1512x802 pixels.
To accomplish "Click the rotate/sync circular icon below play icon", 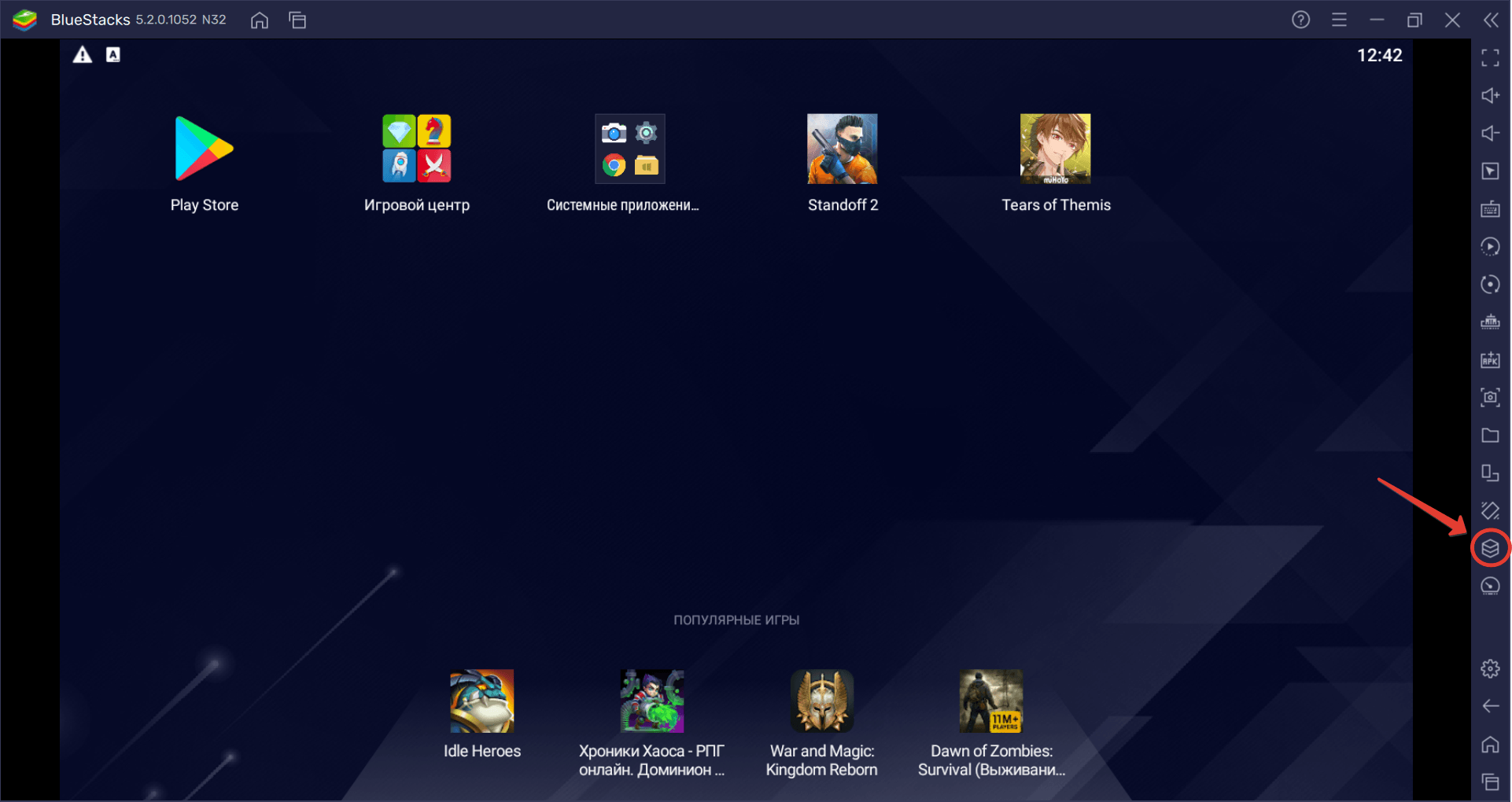I will tap(1490, 284).
